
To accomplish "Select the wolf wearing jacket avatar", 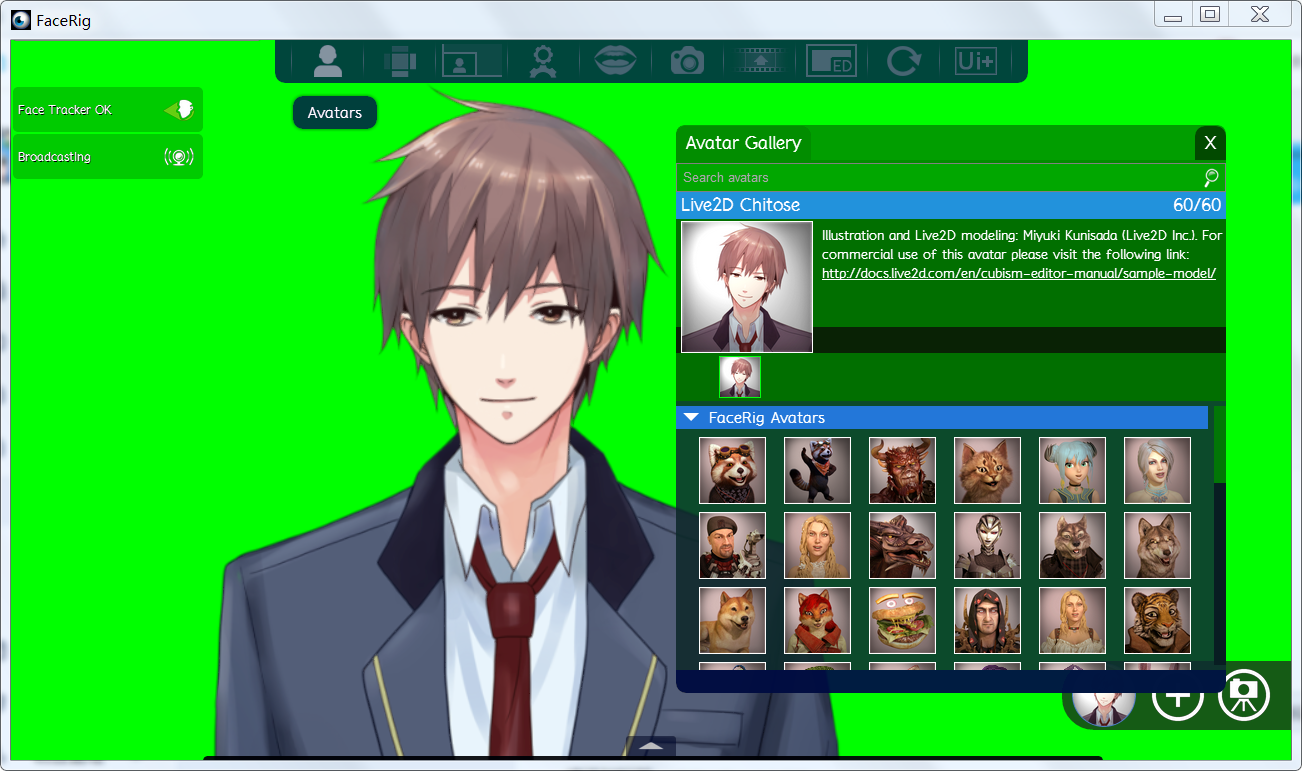I will [1072, 545].
